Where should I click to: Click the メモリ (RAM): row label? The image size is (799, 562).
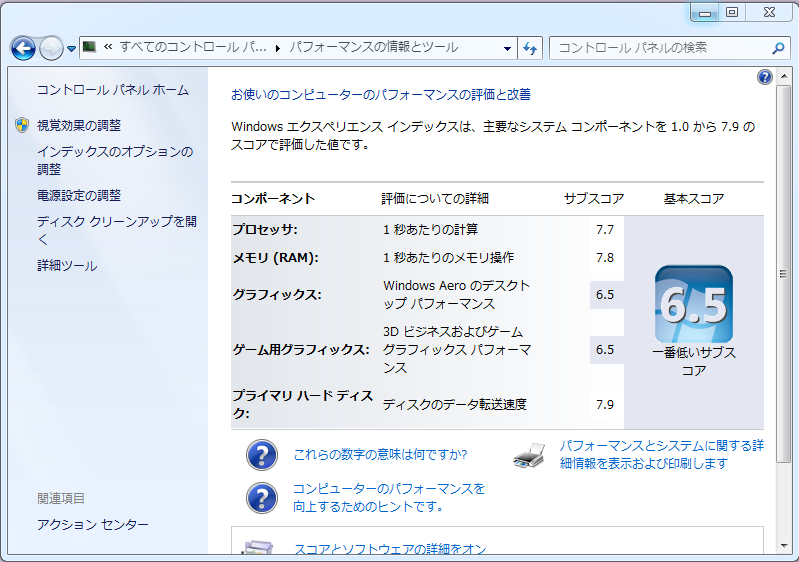(x=276, y=258)
